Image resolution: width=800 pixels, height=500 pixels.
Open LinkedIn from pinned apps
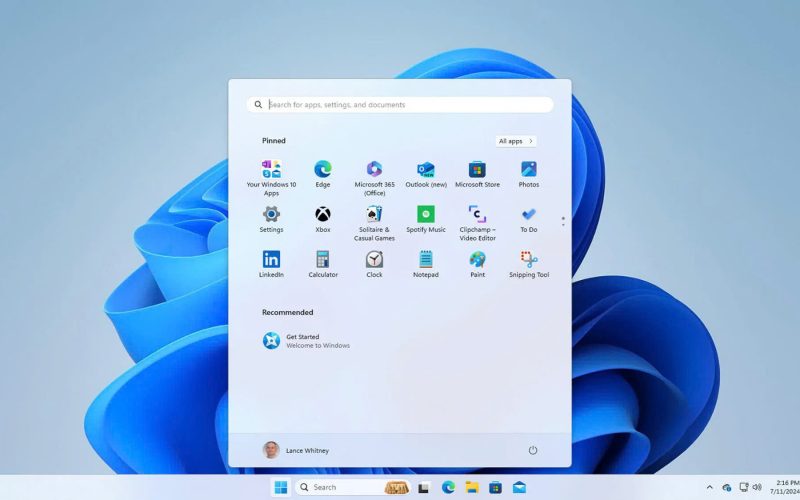pos(271,260)
